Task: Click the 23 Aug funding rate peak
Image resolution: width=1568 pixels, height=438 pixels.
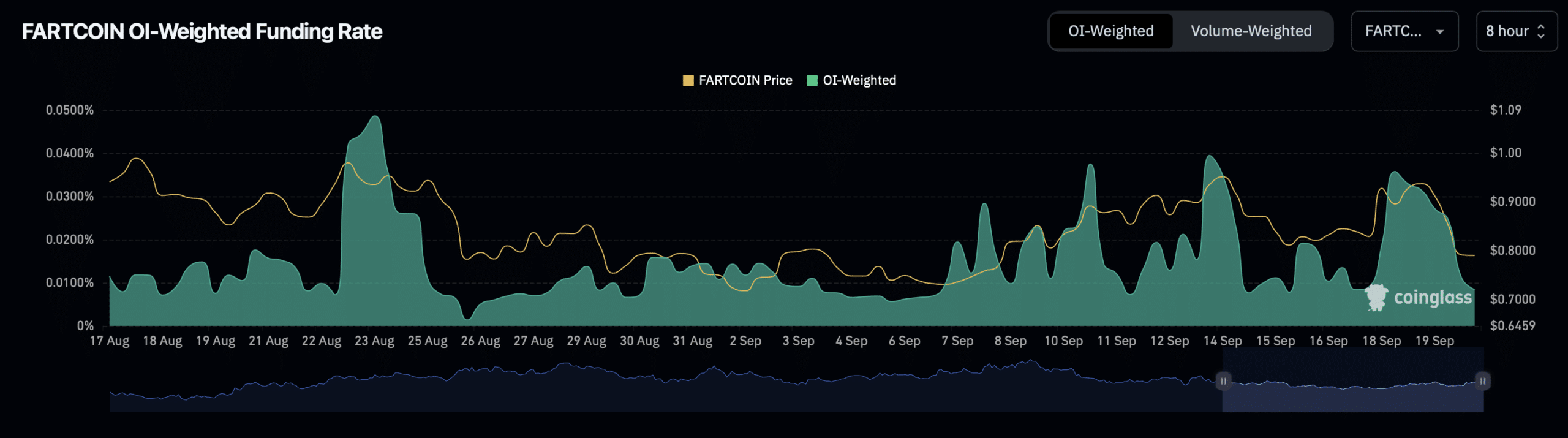Action: [x=375, y=116]
